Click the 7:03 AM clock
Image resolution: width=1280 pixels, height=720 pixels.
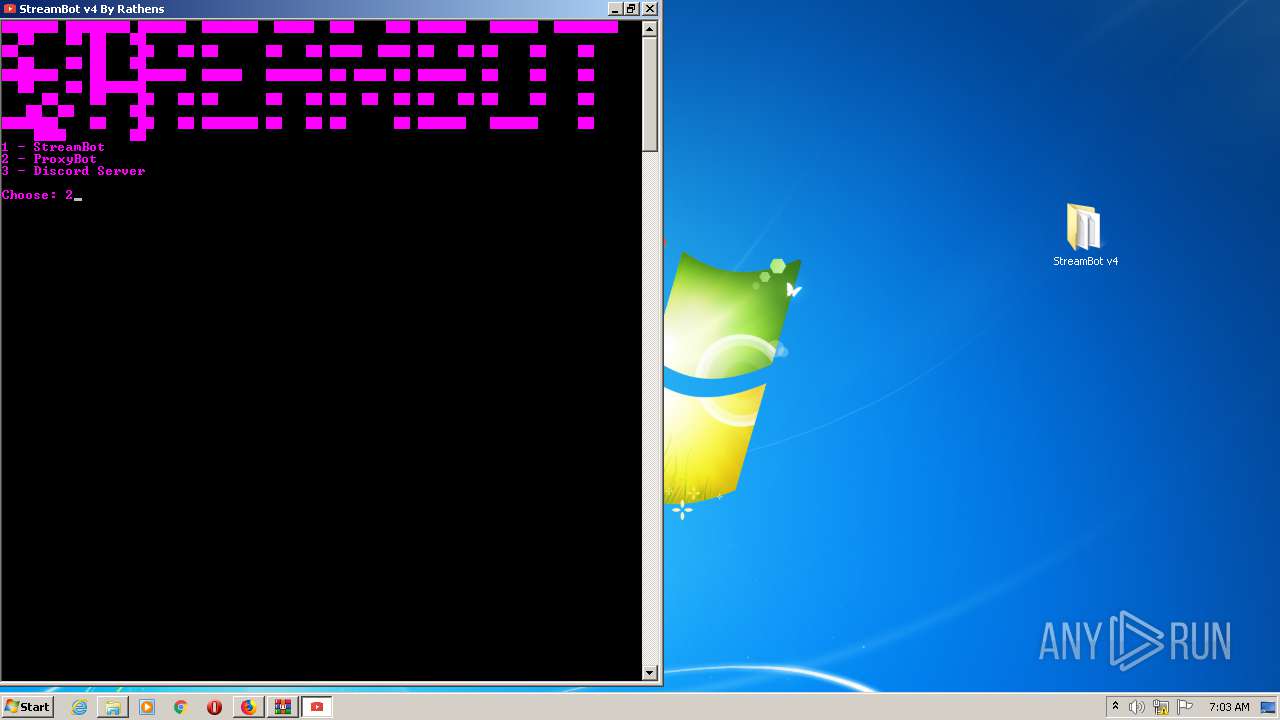coord(1229,707)
